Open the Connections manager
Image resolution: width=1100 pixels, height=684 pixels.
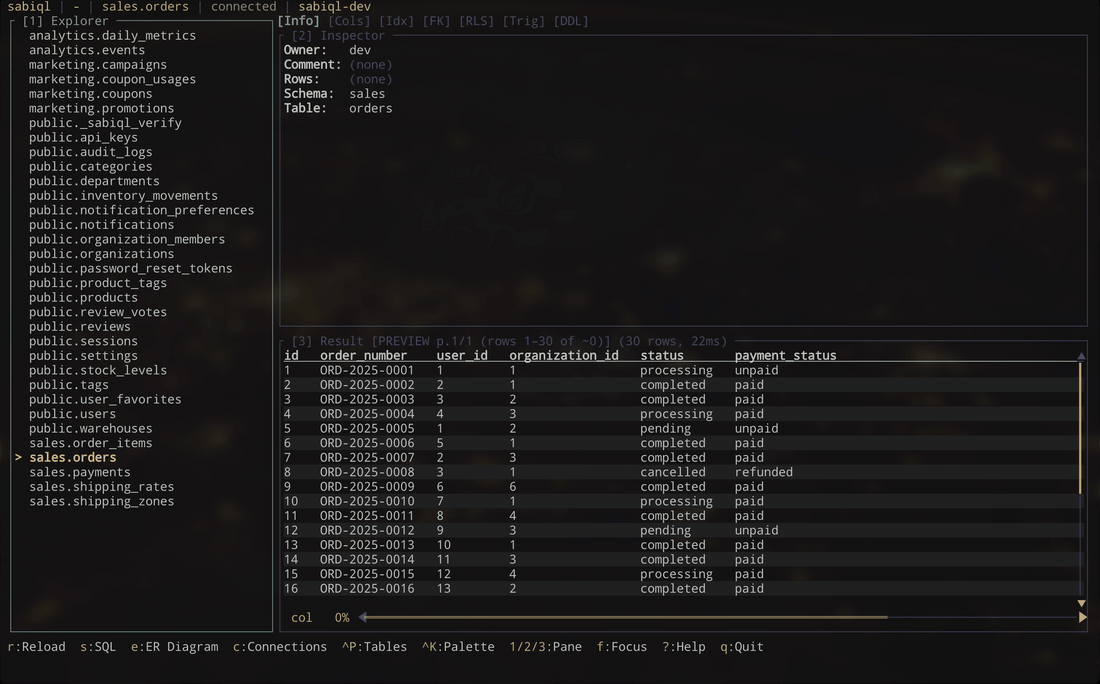280,646
